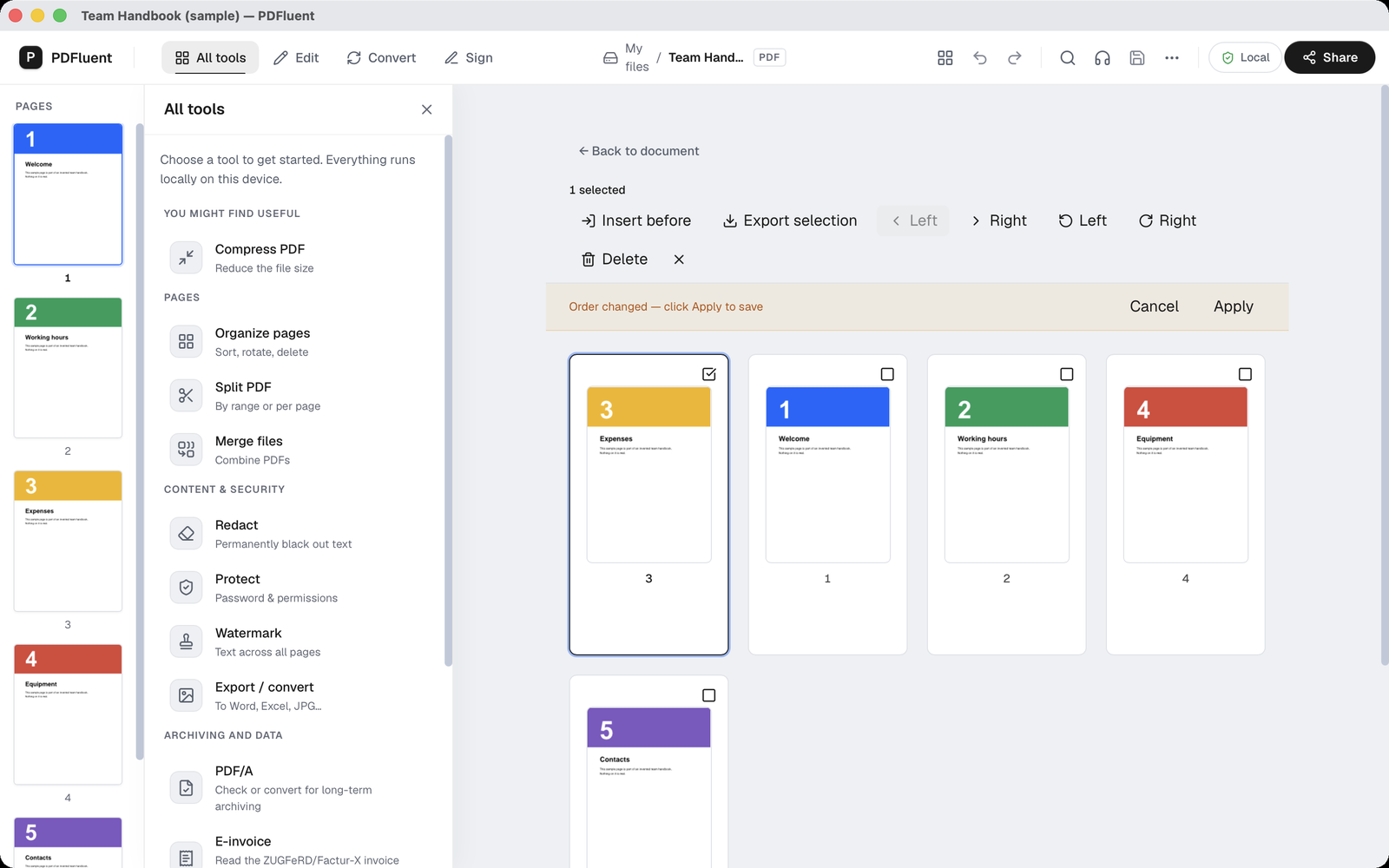Viewport: 1389px width, 868px height.
Task: Select sidebar thumbnail of page 3 Expenses
Action: click(x=68, y=542)
